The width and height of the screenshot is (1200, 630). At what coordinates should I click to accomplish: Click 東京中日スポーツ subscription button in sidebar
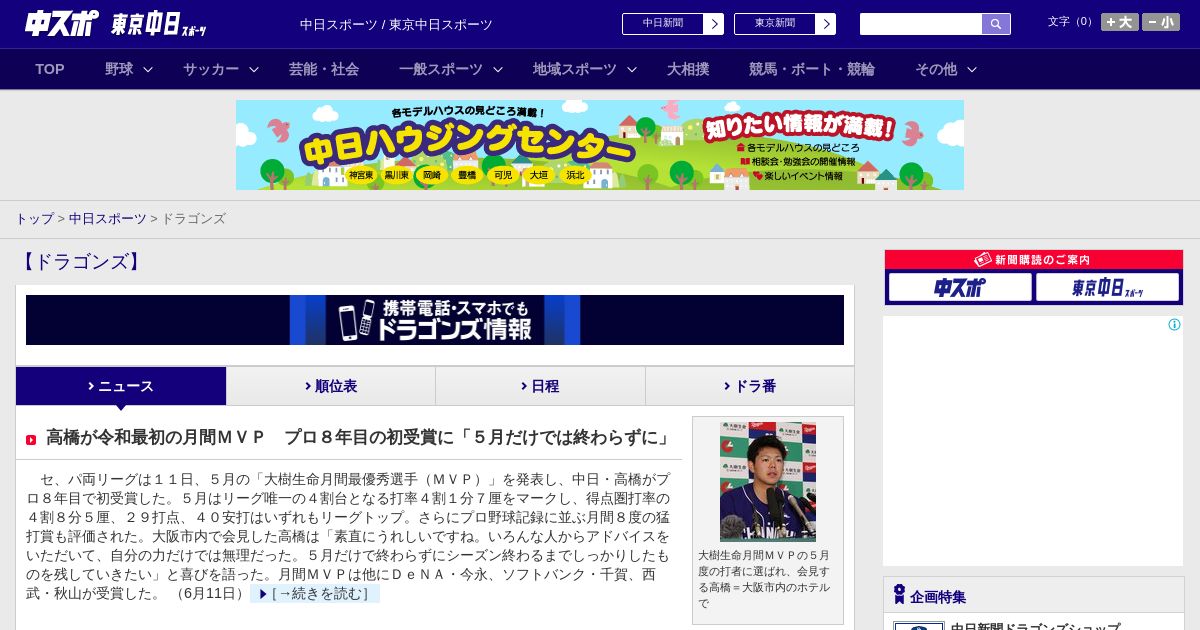[x=1107, y=287]
